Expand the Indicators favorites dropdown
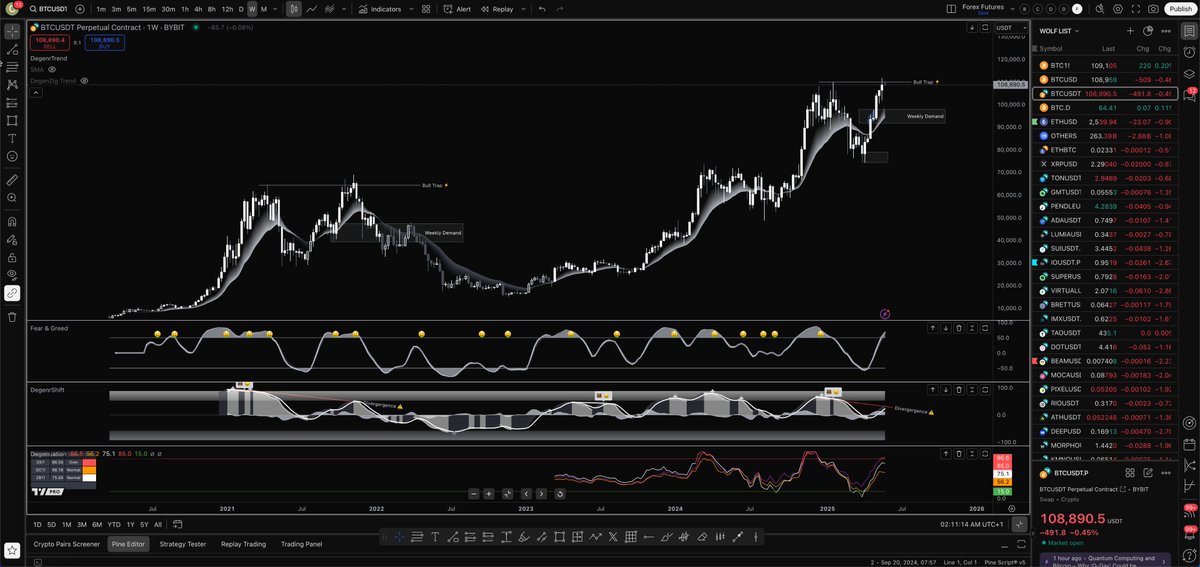This screenshot has width=1200, height=567. [x=409, y=8]
